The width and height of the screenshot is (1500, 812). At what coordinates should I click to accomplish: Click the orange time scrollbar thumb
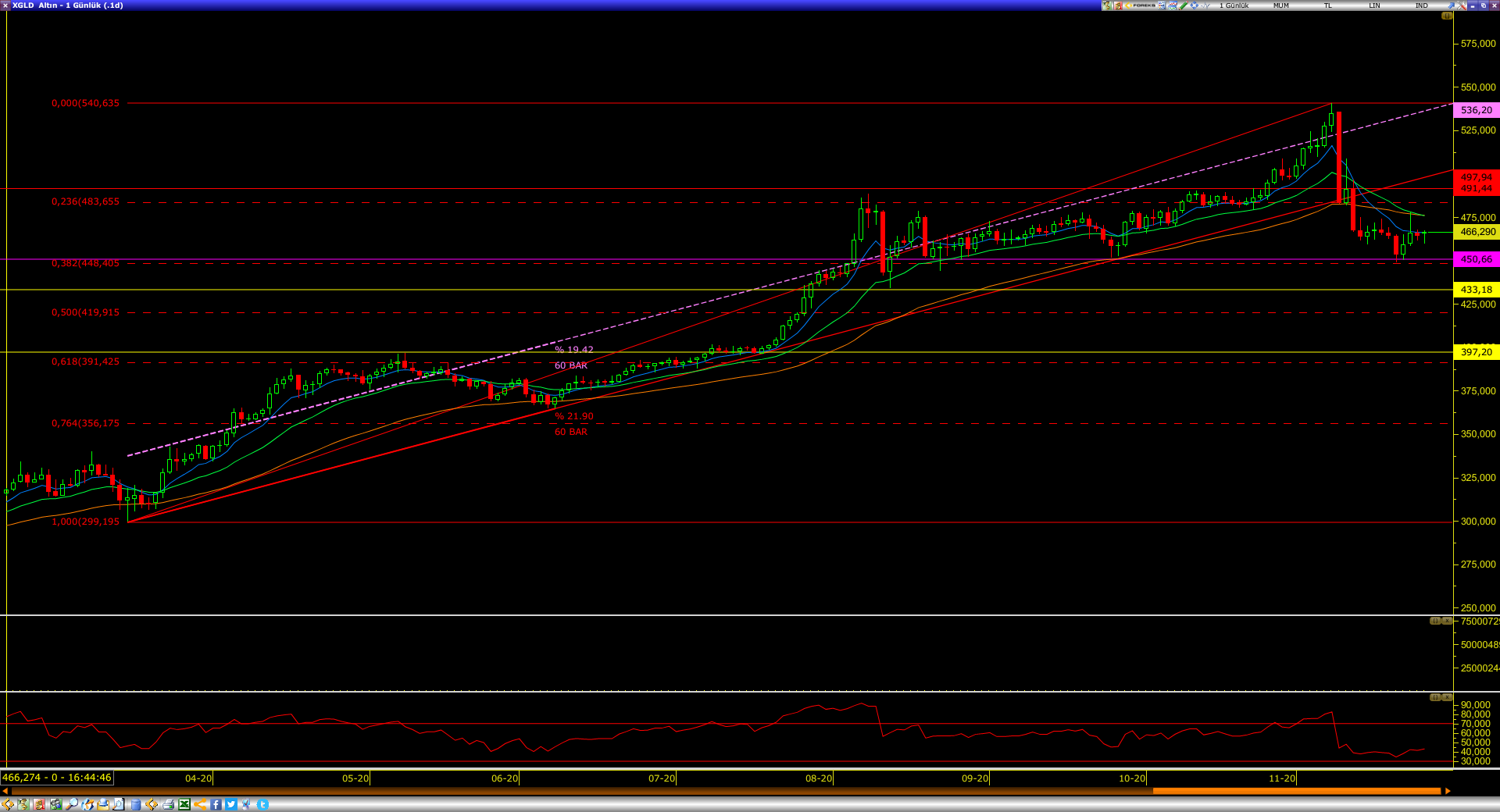click(1297, 791)
